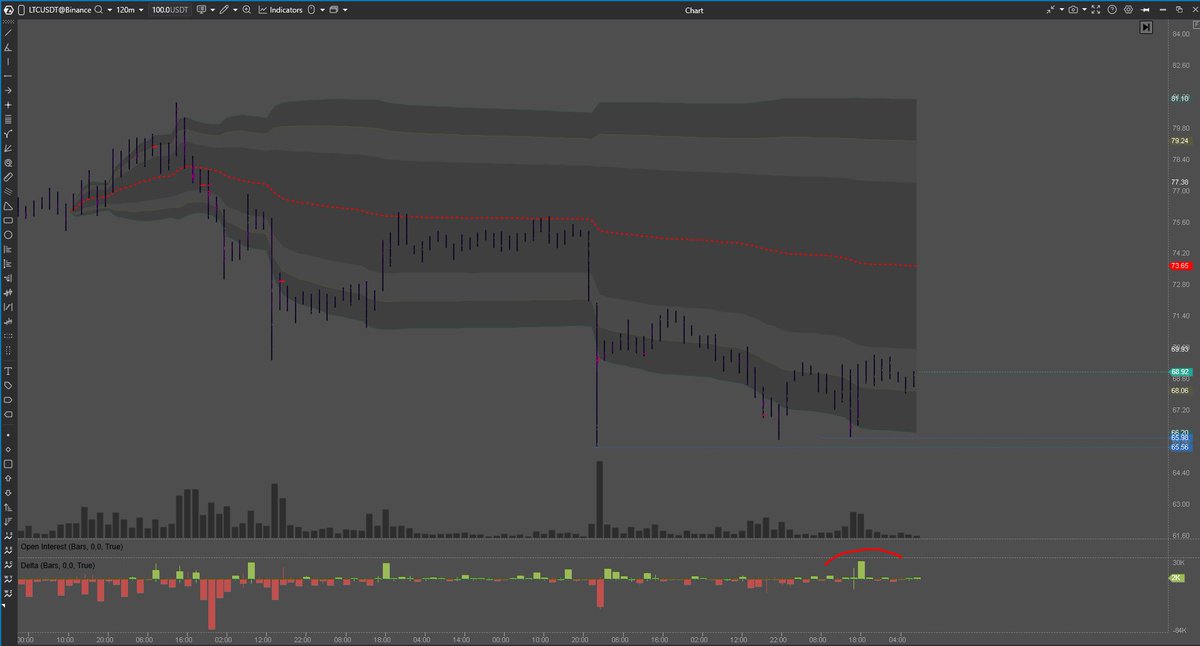The width and height of the screenshot is (1200, 646).
Task: Click the 65.56 blue price label
Action: 1179,447
